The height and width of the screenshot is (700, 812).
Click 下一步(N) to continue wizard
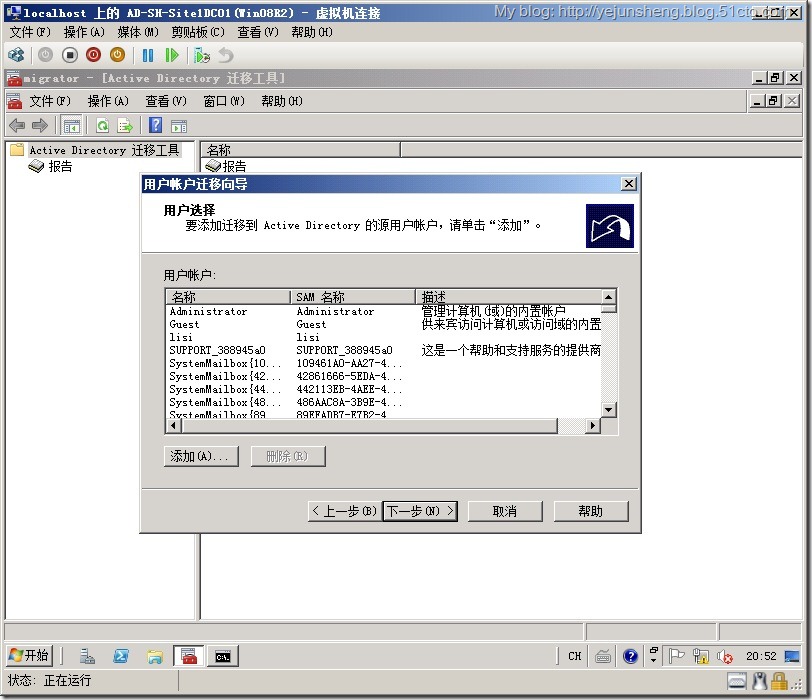click(420, 511)
